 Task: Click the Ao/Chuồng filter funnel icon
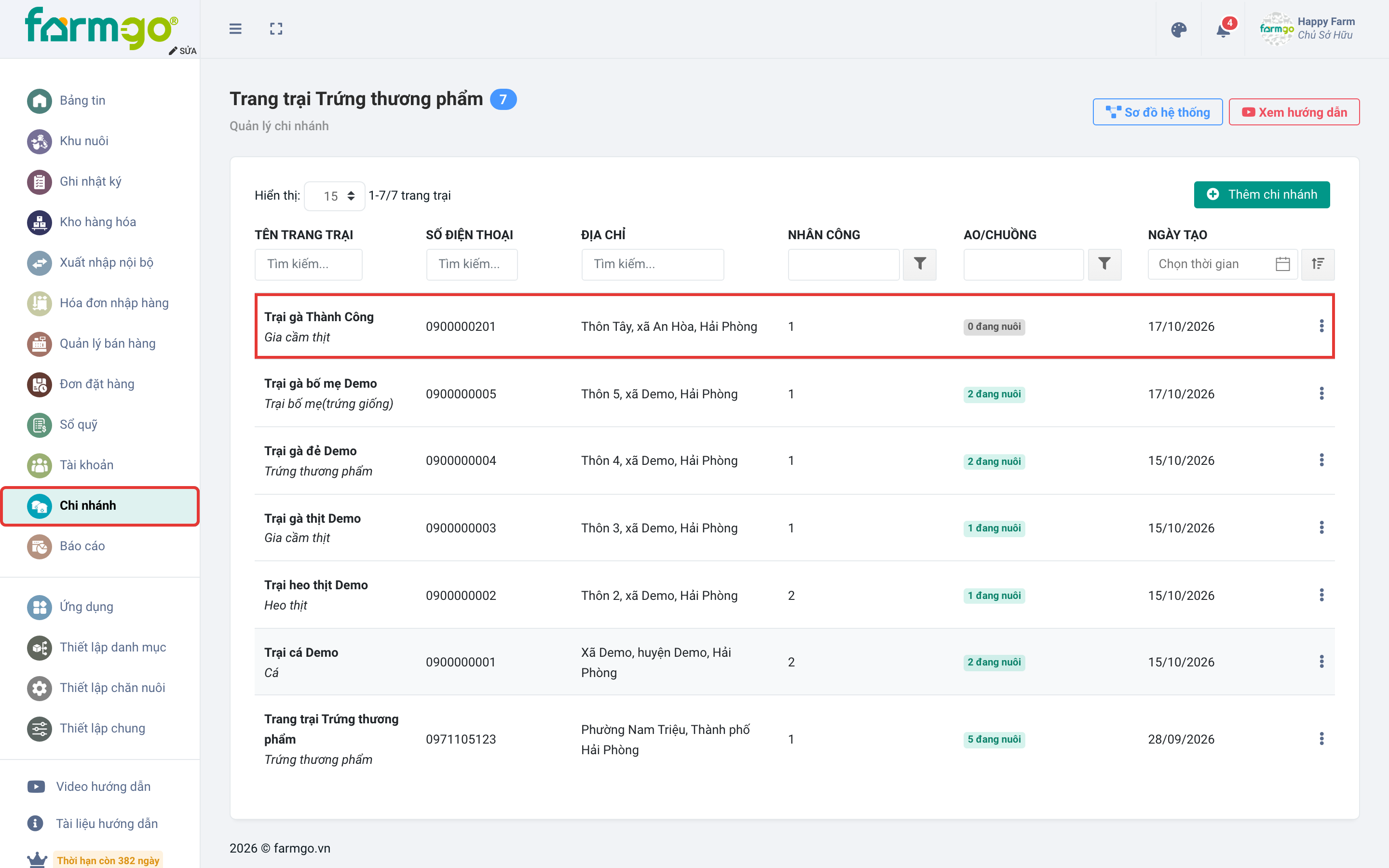[x=1104, y=264]
